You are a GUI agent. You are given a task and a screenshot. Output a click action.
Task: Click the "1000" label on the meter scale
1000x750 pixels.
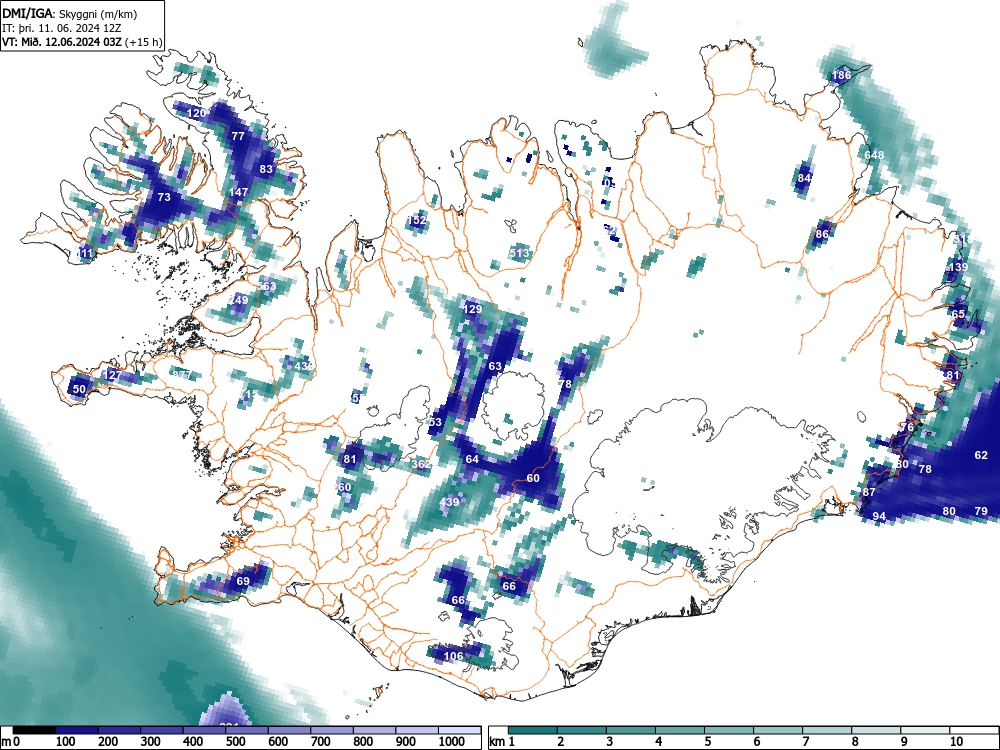(x=452, y=742)
